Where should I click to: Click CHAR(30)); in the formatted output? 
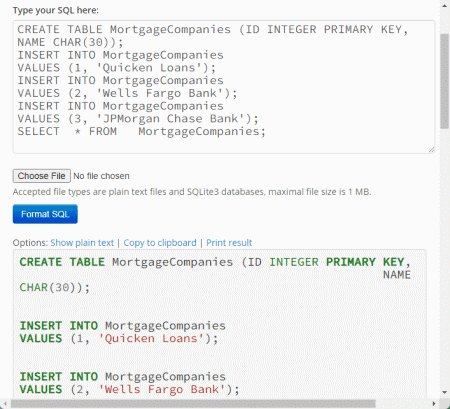point(55,287)
